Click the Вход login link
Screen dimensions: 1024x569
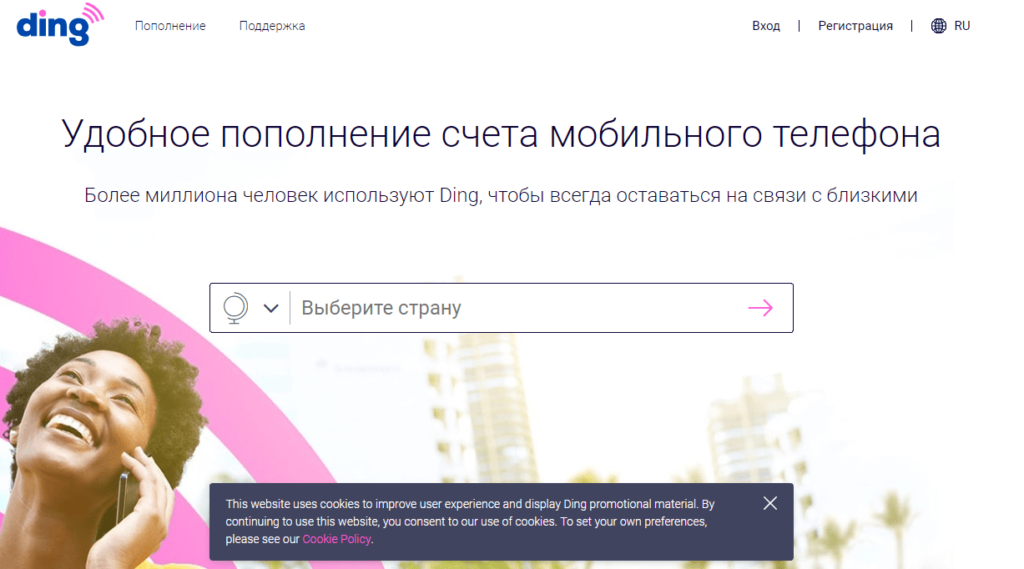pyautogui.click(x=765, y=26)
